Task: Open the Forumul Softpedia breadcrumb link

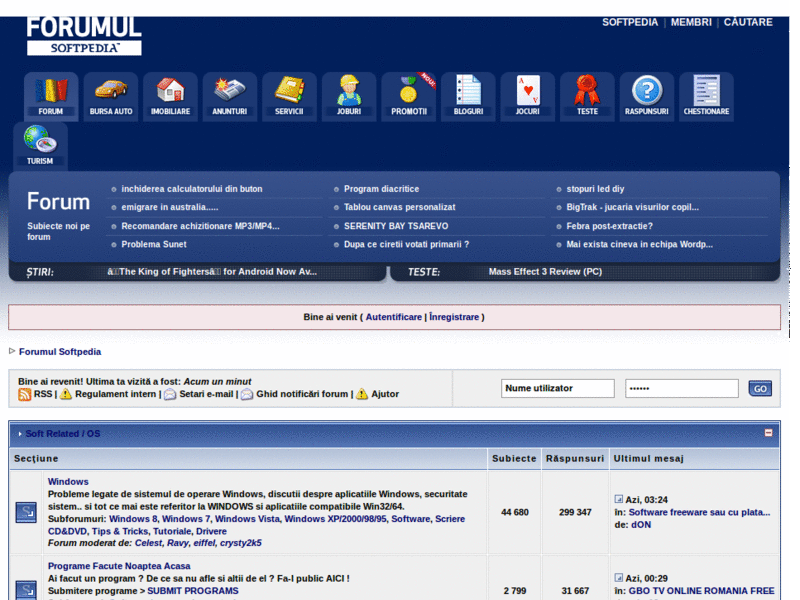Action: (x=60, y=352)
